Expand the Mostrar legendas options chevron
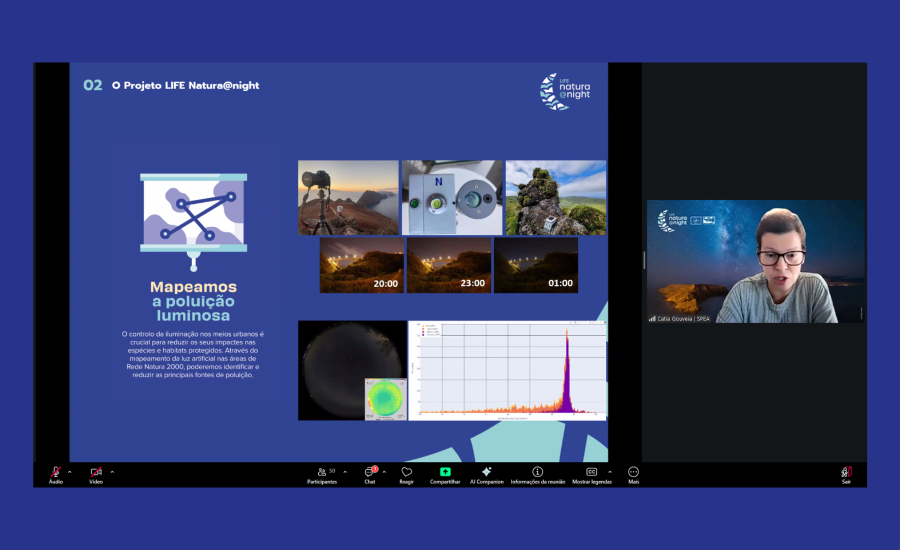Image resolution: width=900 pixels, height=550 pixels. 610,472
